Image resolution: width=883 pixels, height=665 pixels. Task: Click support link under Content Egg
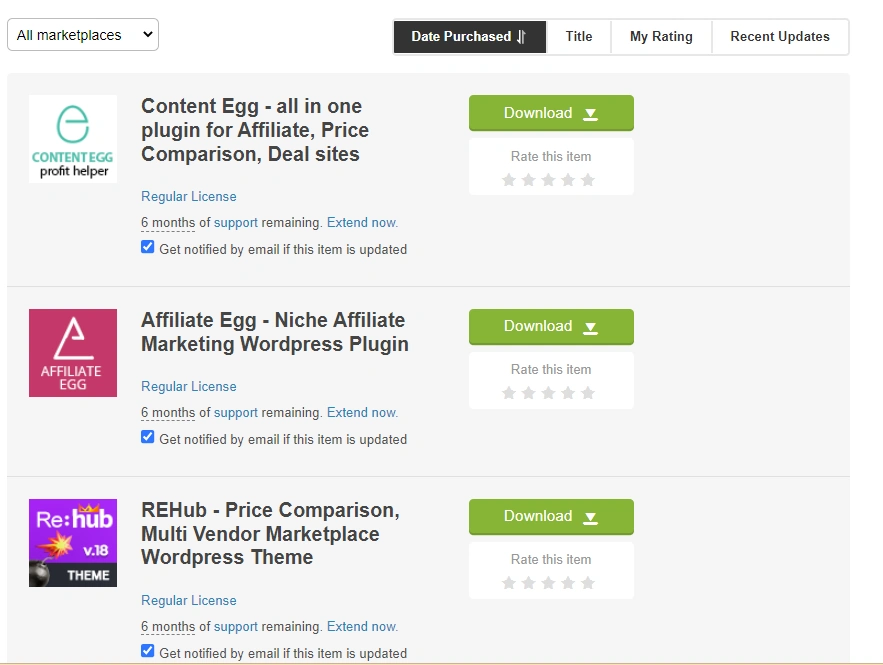(x=235, y=223)
